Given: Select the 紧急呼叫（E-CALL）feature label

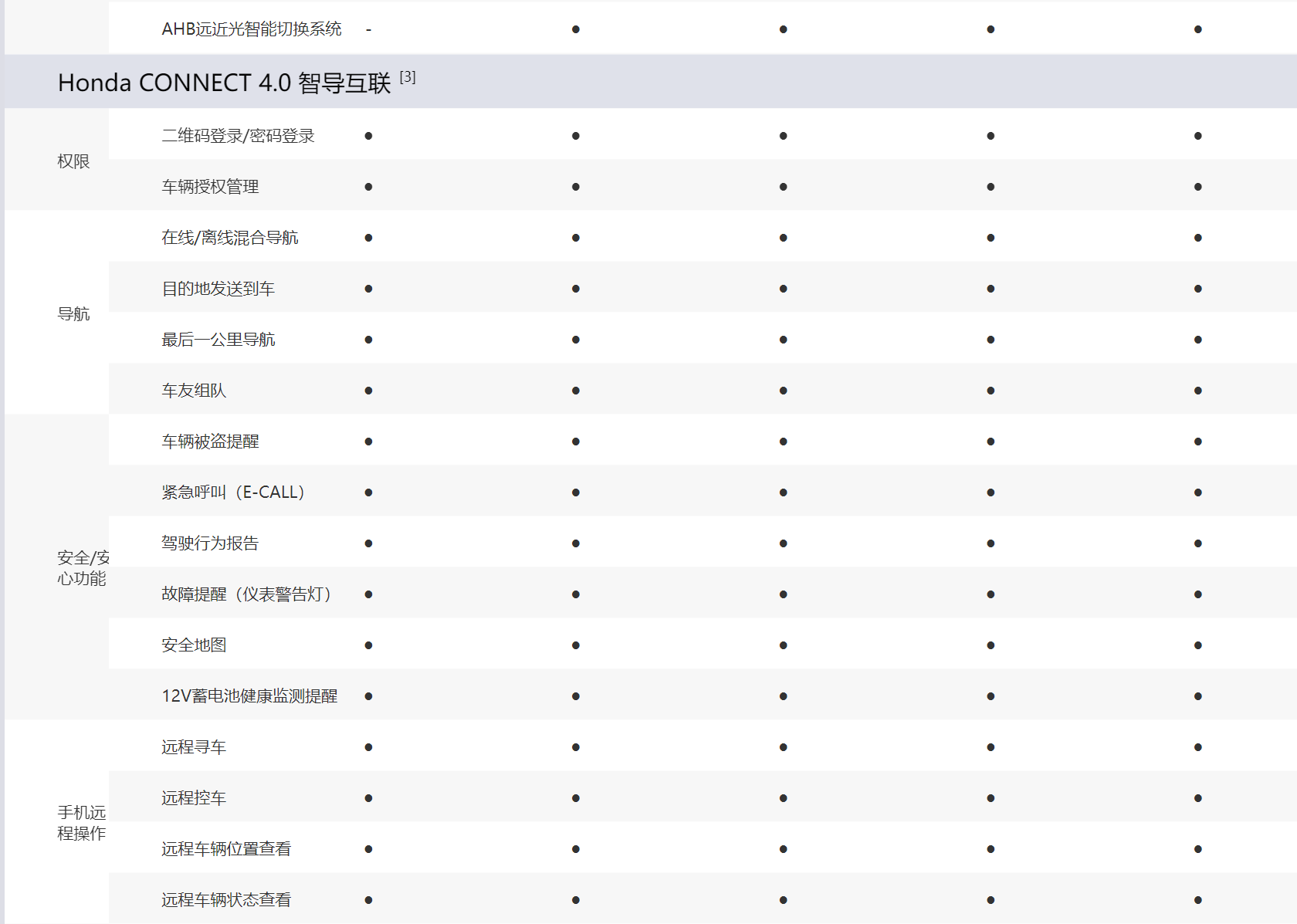Looking at the screenshot, I should (x=233, y=492).
